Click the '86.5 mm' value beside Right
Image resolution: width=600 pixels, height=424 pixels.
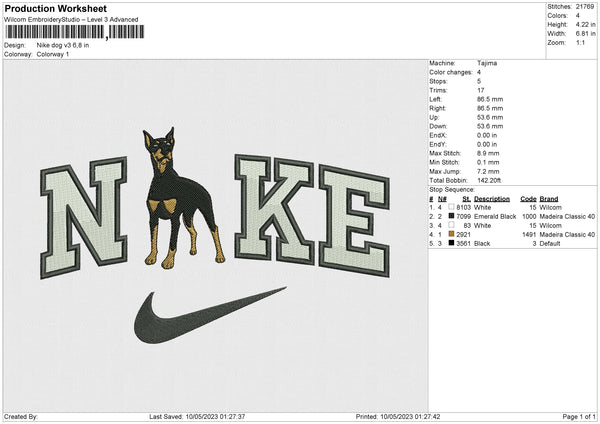490,108
